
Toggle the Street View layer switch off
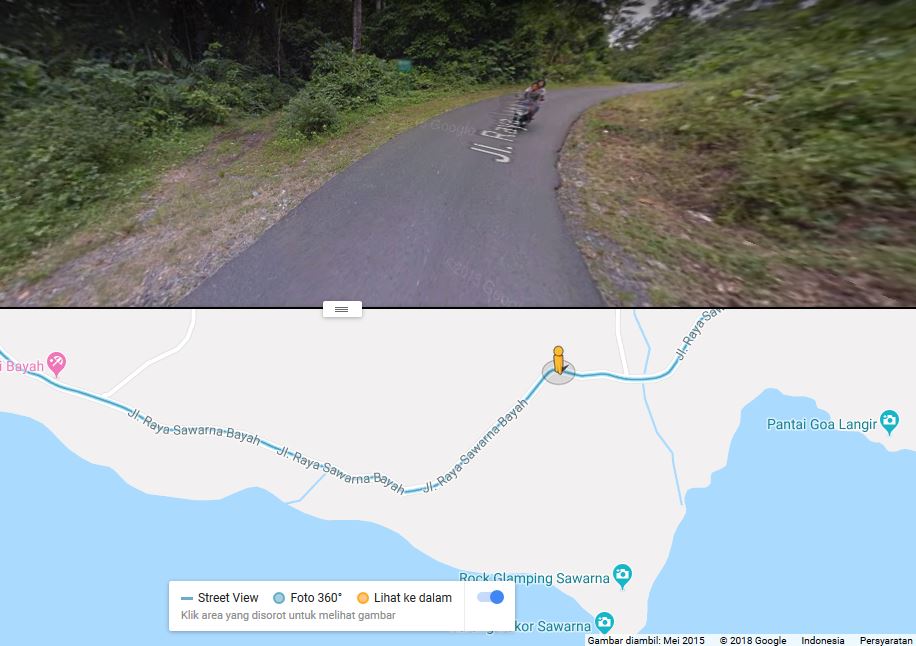click(490, 597)
